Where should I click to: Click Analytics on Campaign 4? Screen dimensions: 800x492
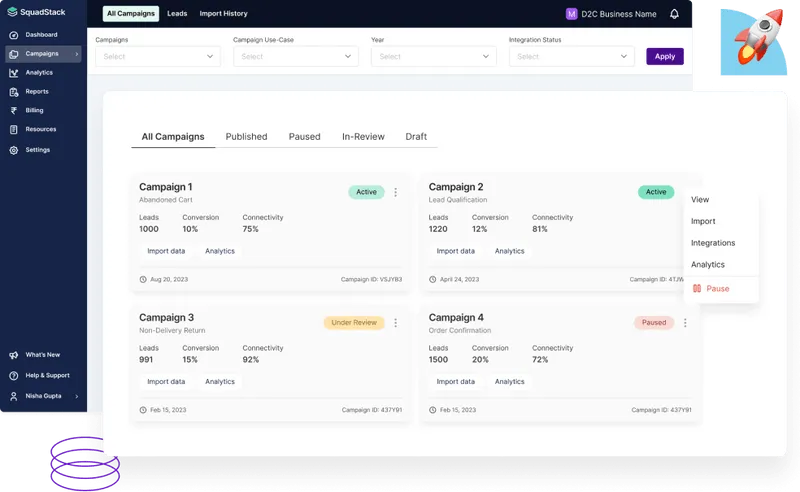pos(510,382)
